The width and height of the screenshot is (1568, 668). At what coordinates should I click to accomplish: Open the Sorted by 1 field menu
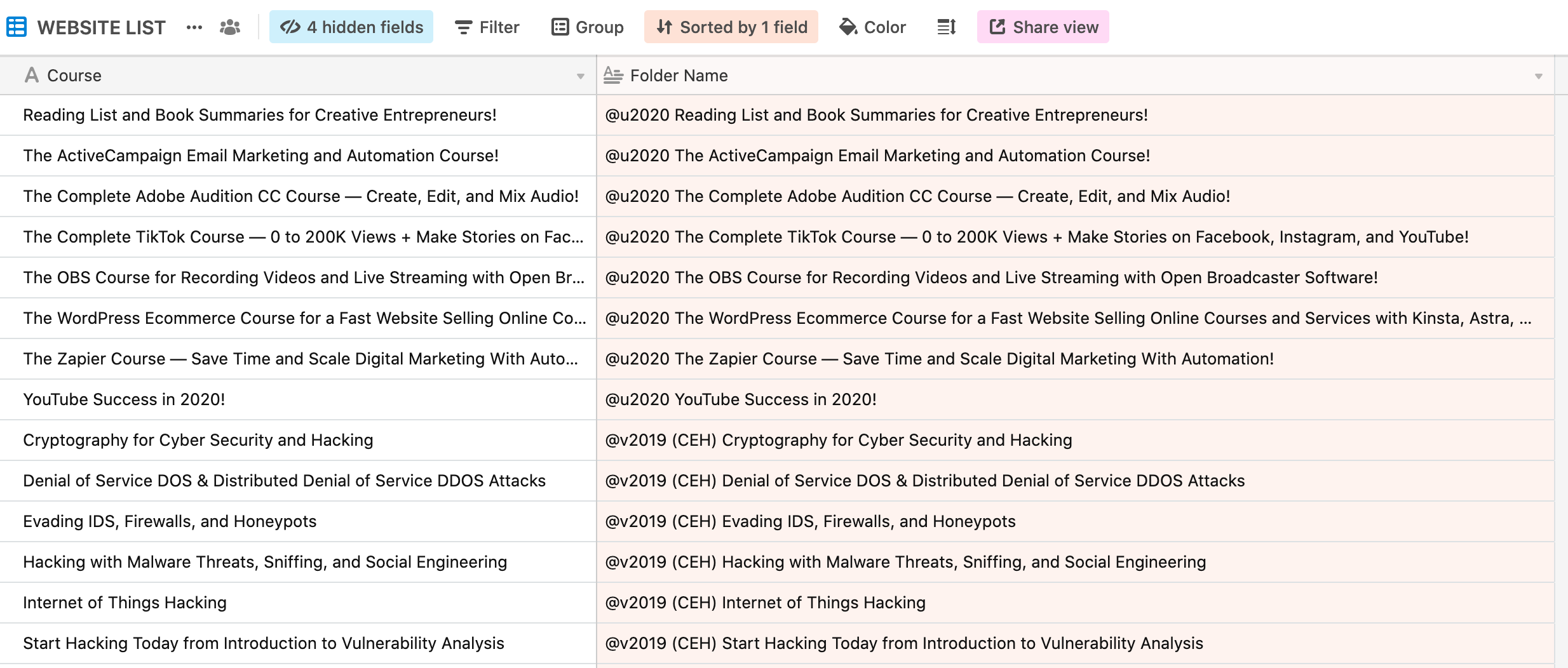(731, 27)
